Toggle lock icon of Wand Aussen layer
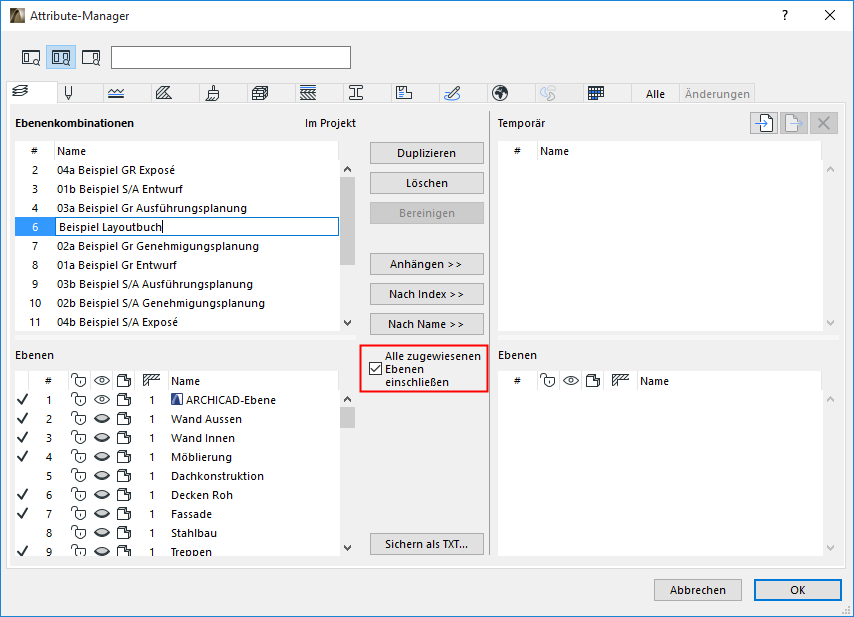The width and height of the screenshot is (854, 617). click(79, 419)
